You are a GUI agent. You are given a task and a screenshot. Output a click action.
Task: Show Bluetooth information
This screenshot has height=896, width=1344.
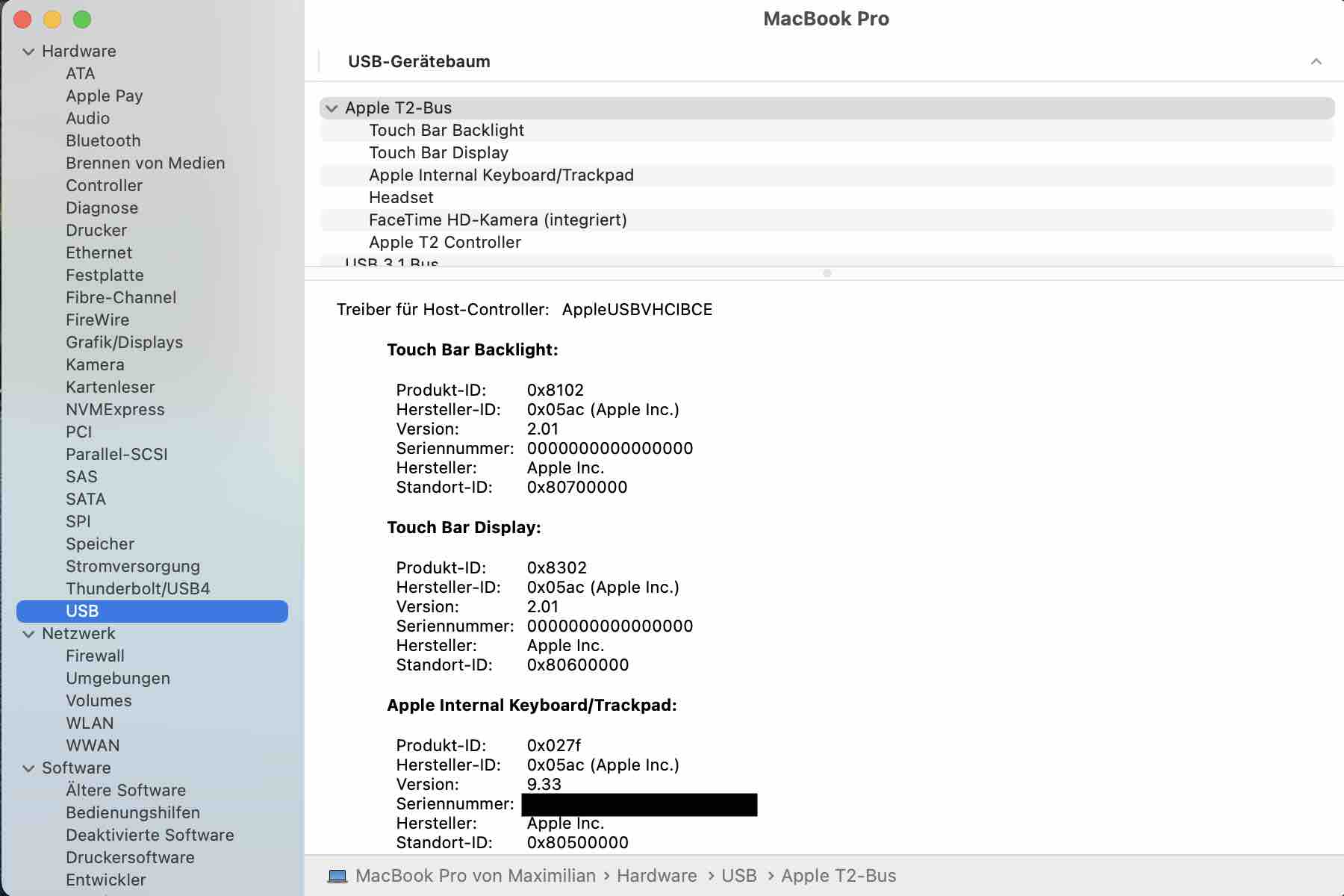pos(103,140)
